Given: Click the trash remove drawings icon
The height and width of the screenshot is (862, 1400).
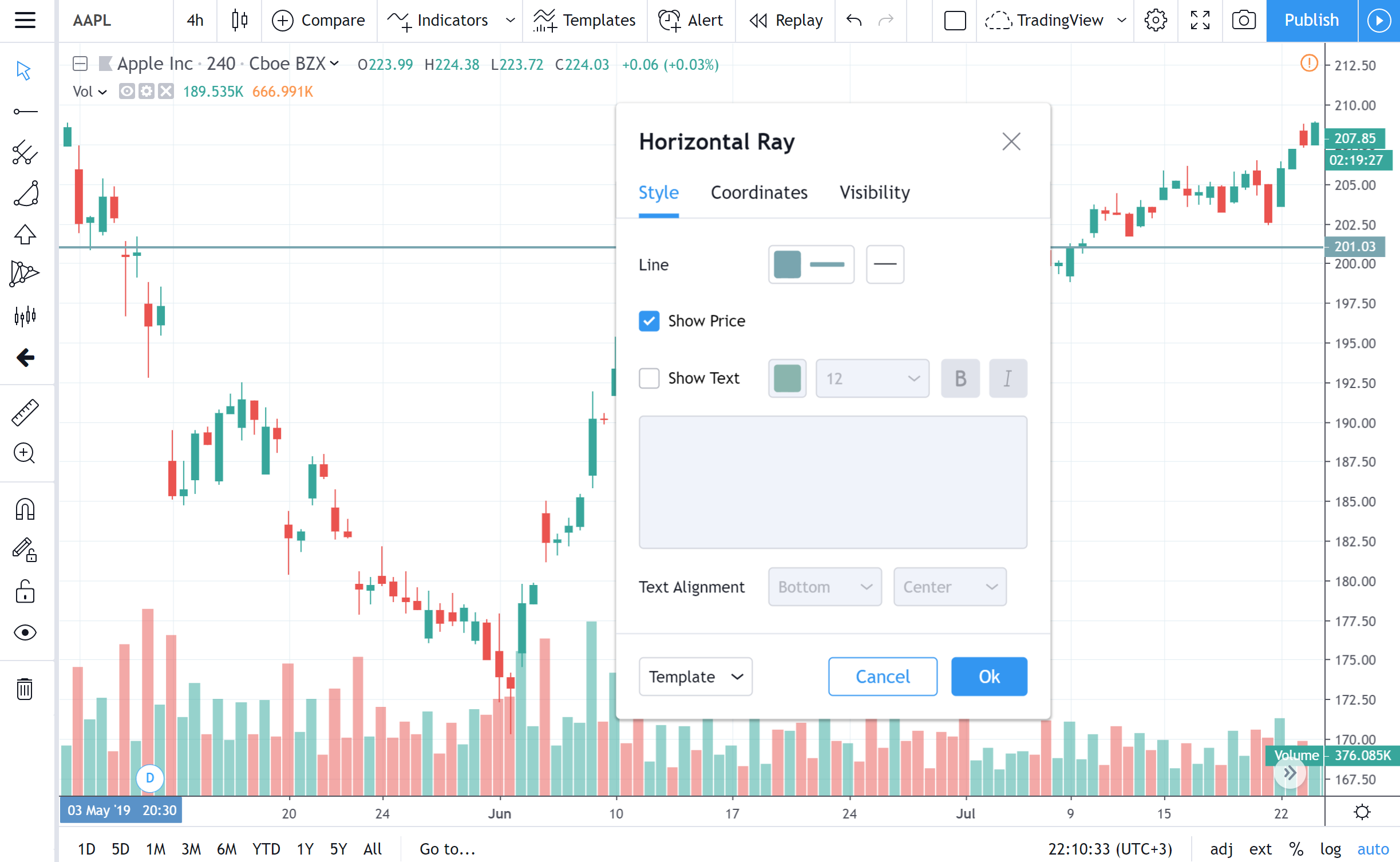Looking at the screenshot, I should click(x=25, y=689).
